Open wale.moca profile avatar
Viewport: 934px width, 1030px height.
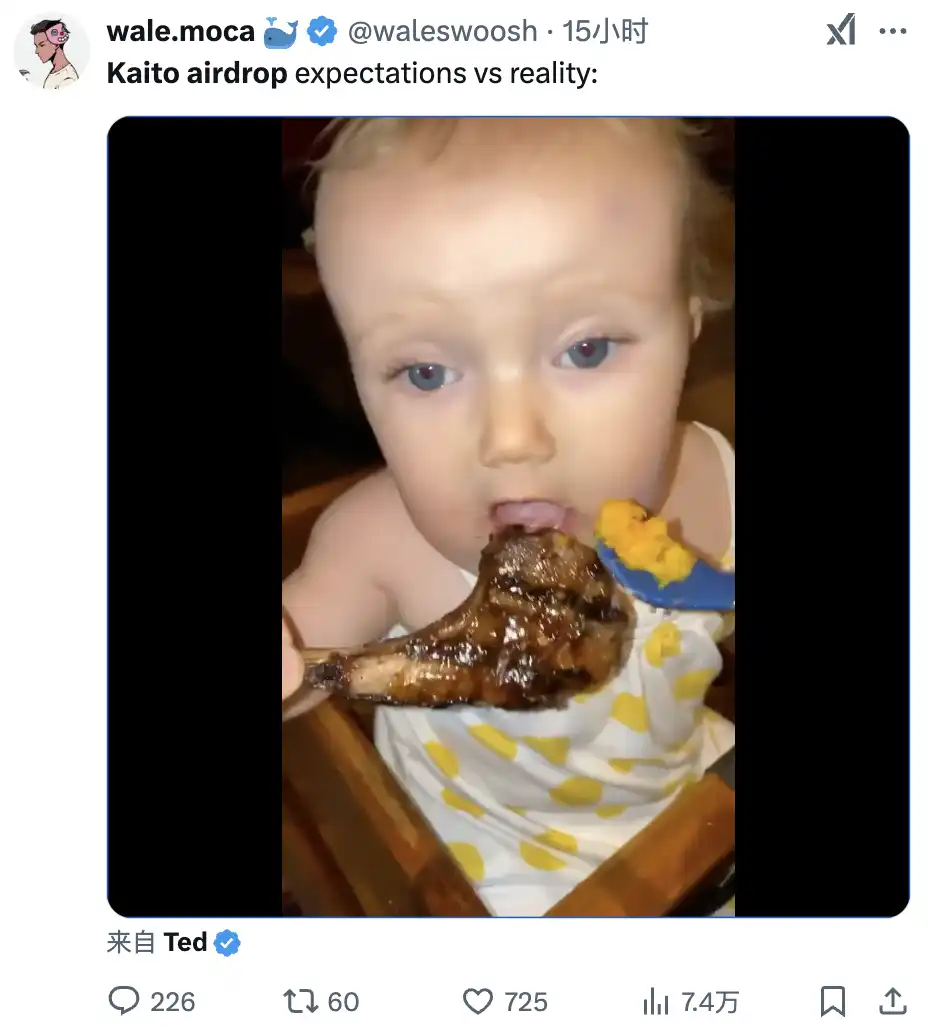(52, 52)
